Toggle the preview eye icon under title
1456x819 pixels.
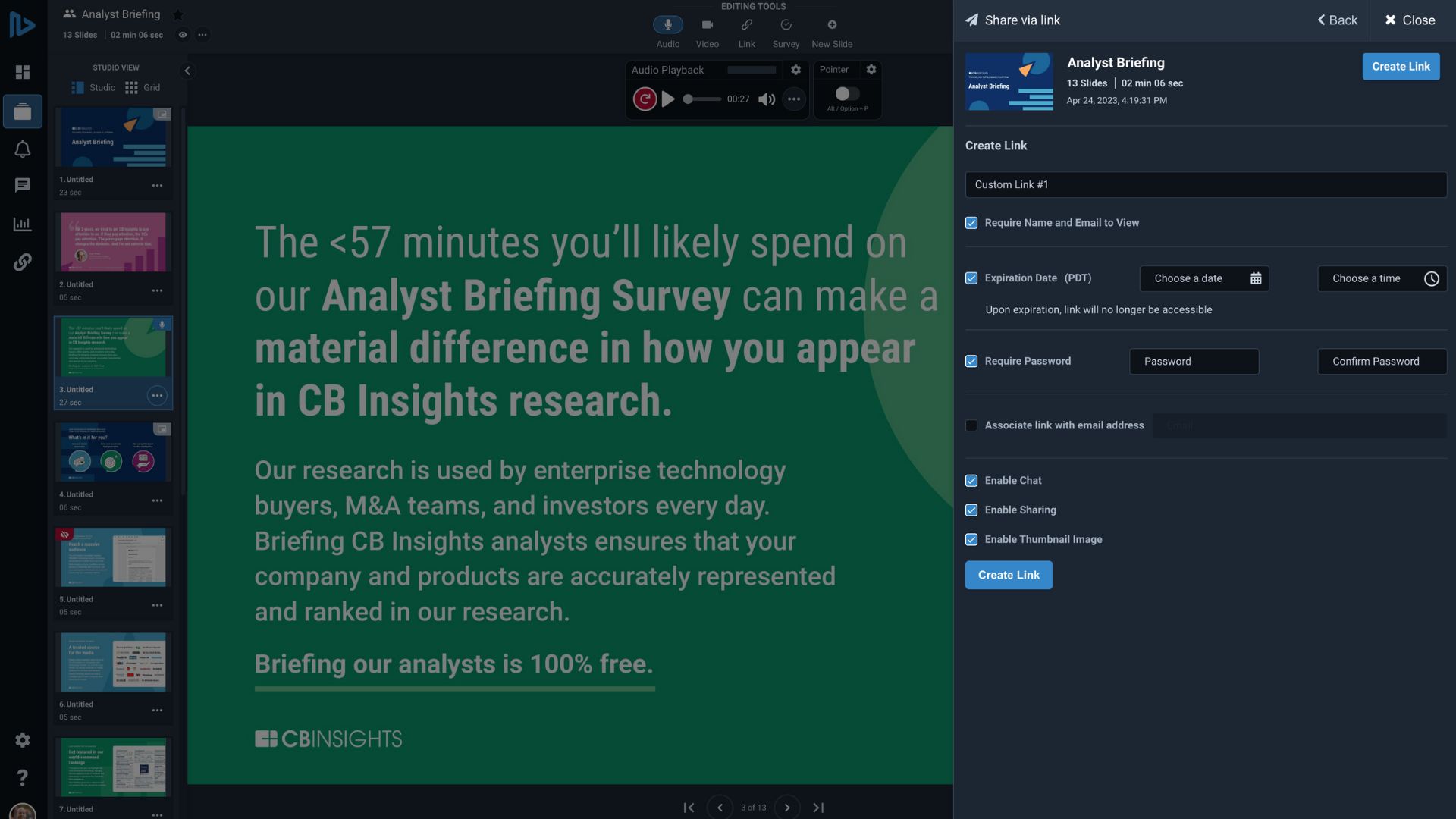click(x=183, y=35)
